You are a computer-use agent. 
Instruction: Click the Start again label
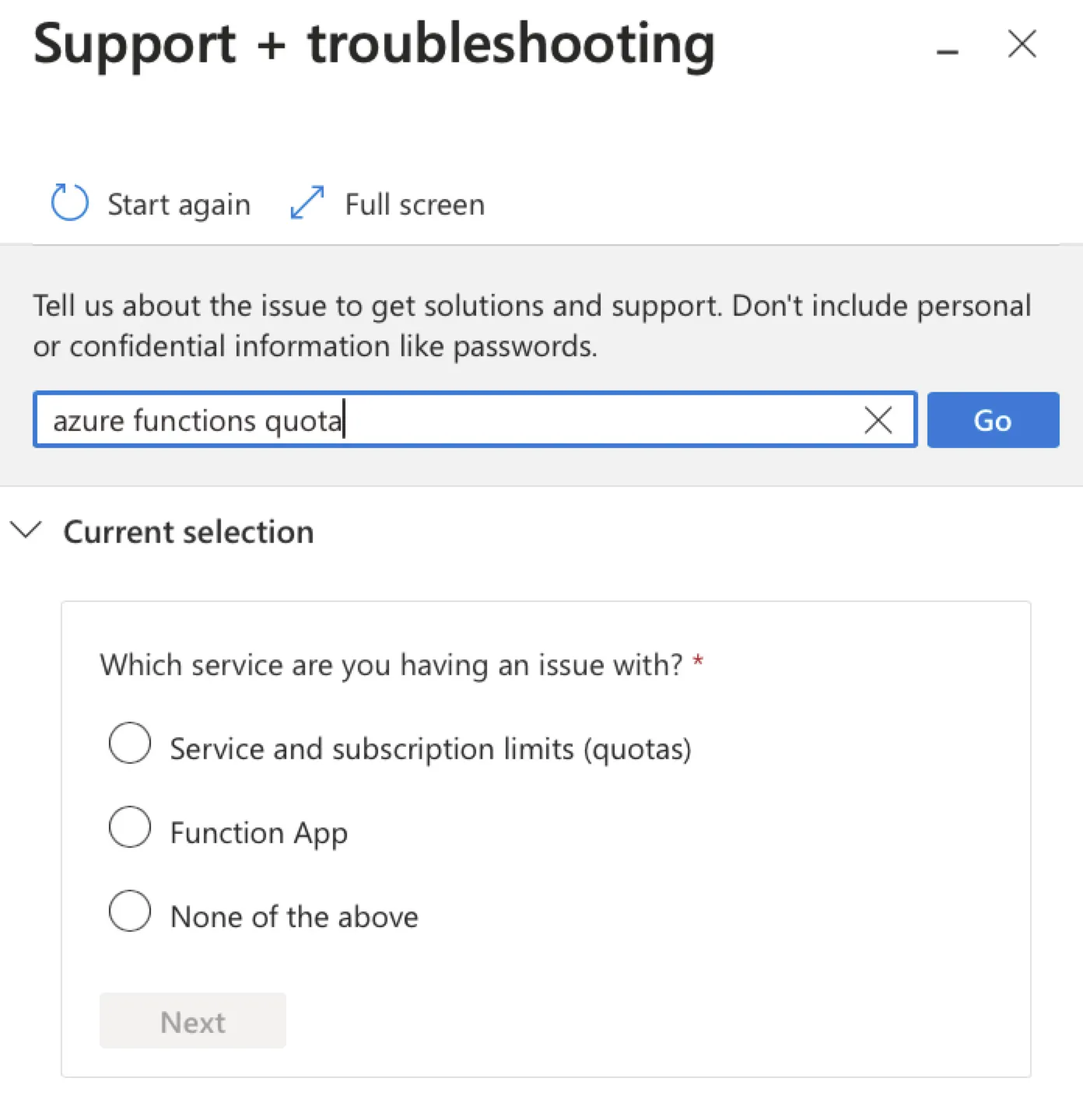179,205
